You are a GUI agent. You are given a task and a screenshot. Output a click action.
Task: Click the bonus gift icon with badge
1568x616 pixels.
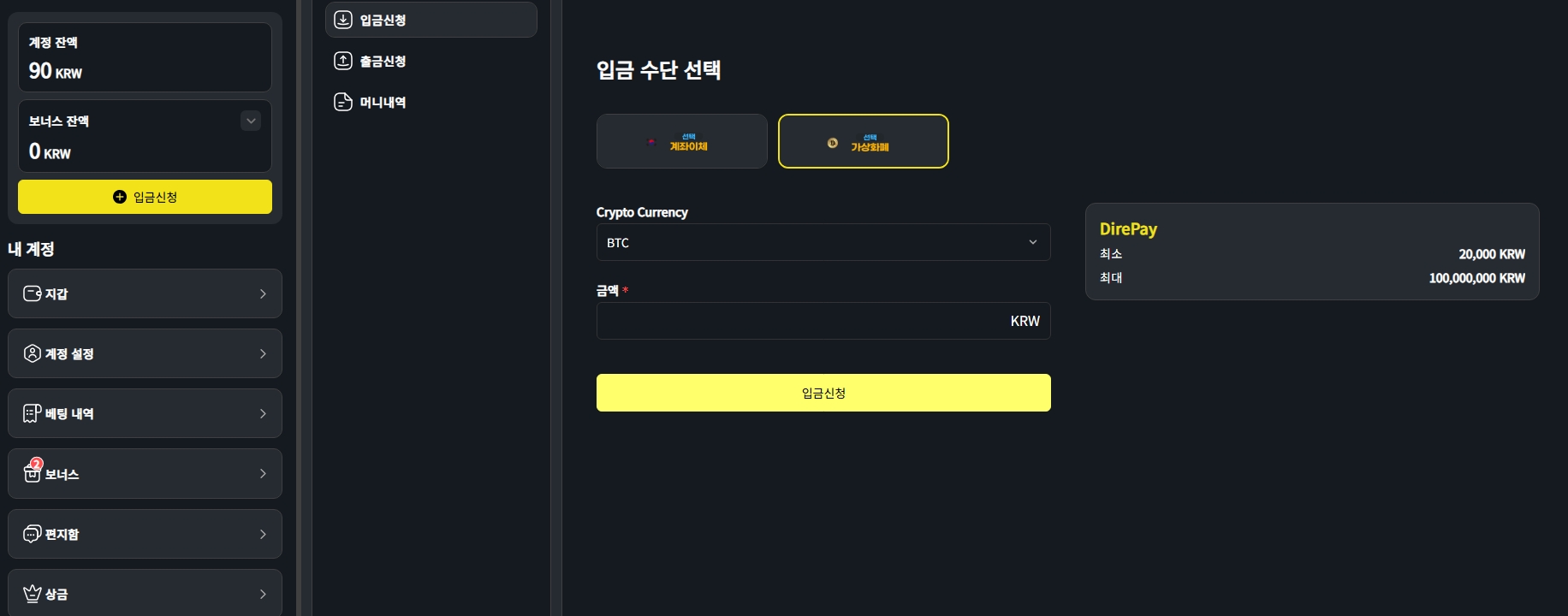coord(33,472)
